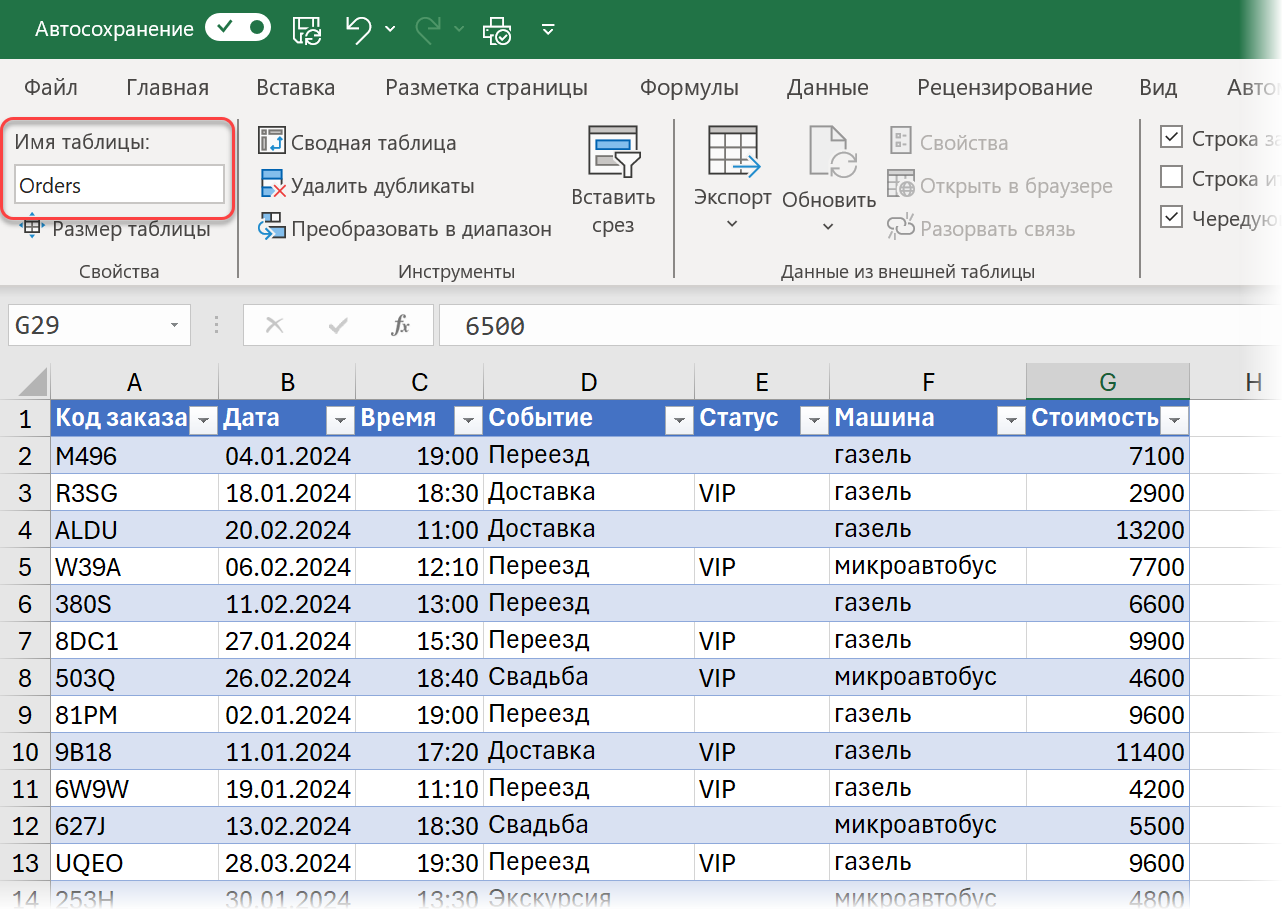The width and height of the screenshot is (1283, 910).
Task: Click the fx insert function icon
Action: 401,326
